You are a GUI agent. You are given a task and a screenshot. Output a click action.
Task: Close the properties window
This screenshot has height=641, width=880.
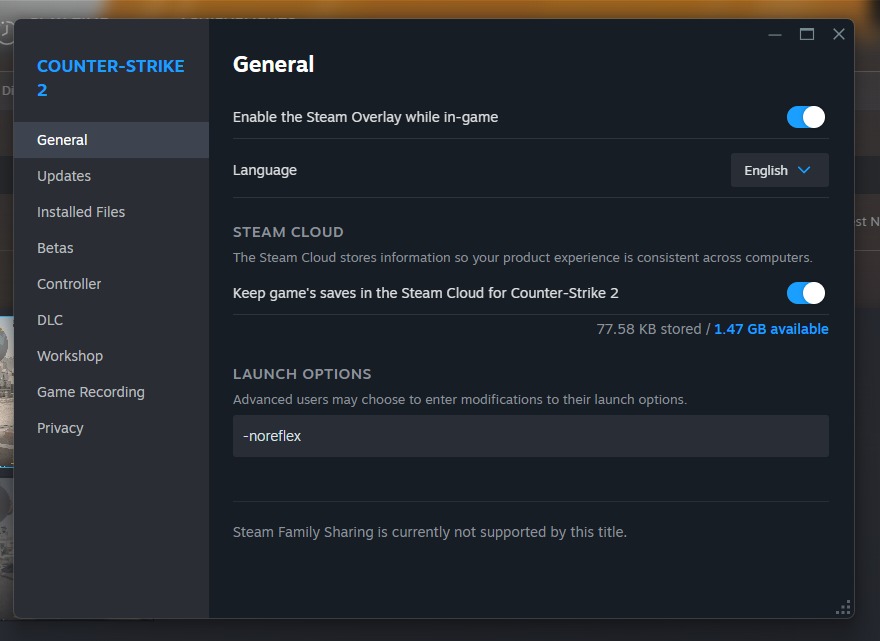point(838,34)
